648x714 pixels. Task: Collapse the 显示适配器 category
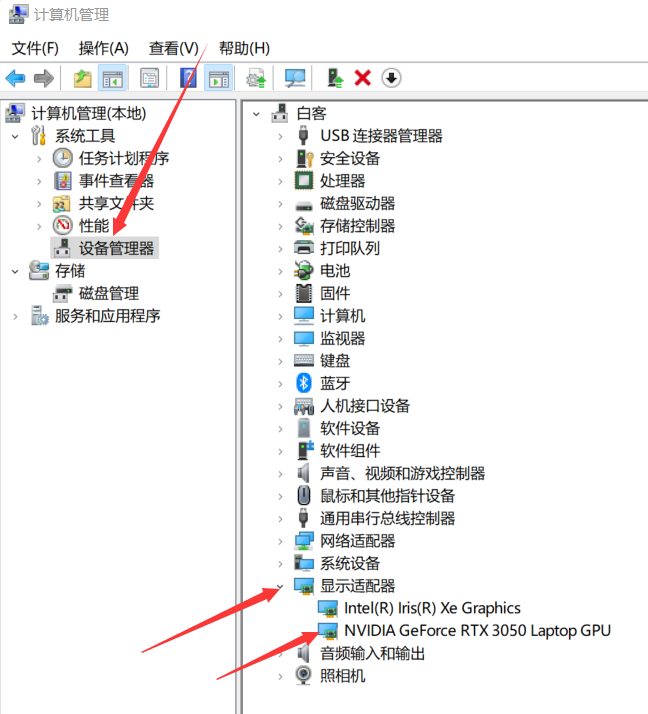pyautogui.click(x=281, y=586)
